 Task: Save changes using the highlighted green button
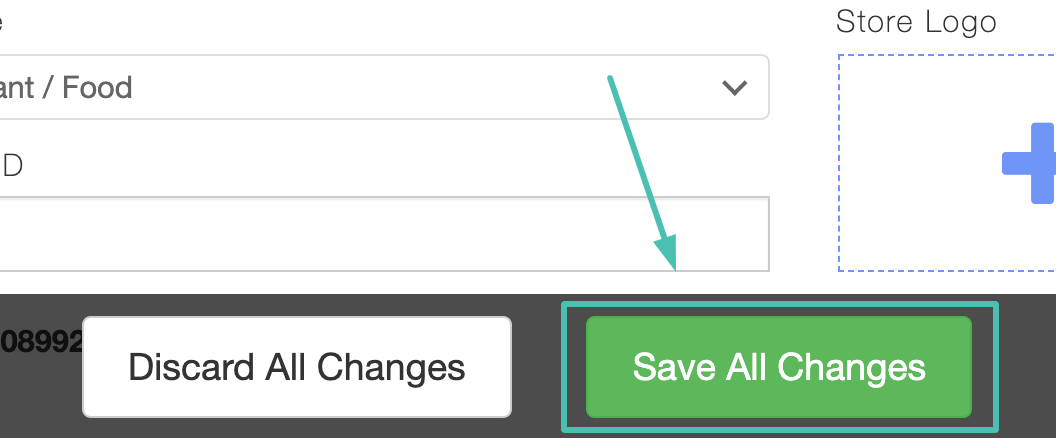coord(778,367)
